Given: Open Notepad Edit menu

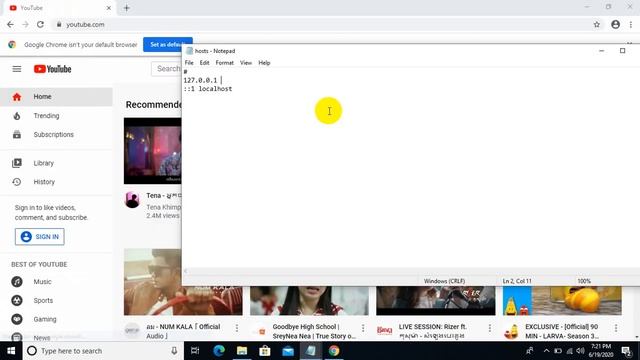Looking at the screenshot, I should tap(204, 63).
